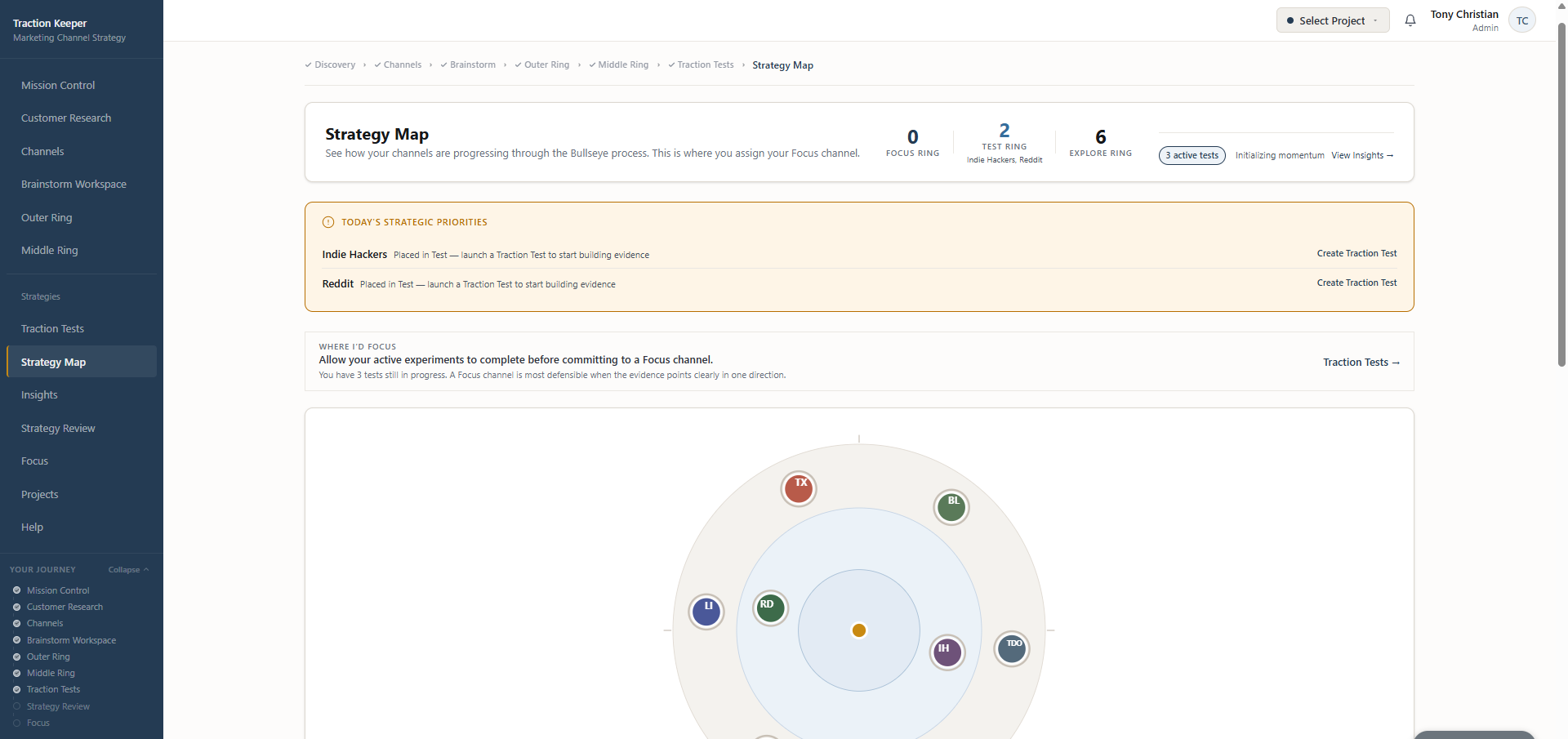
Task: Open Traction Tests in journey list
Action: [x=53, y=689]
